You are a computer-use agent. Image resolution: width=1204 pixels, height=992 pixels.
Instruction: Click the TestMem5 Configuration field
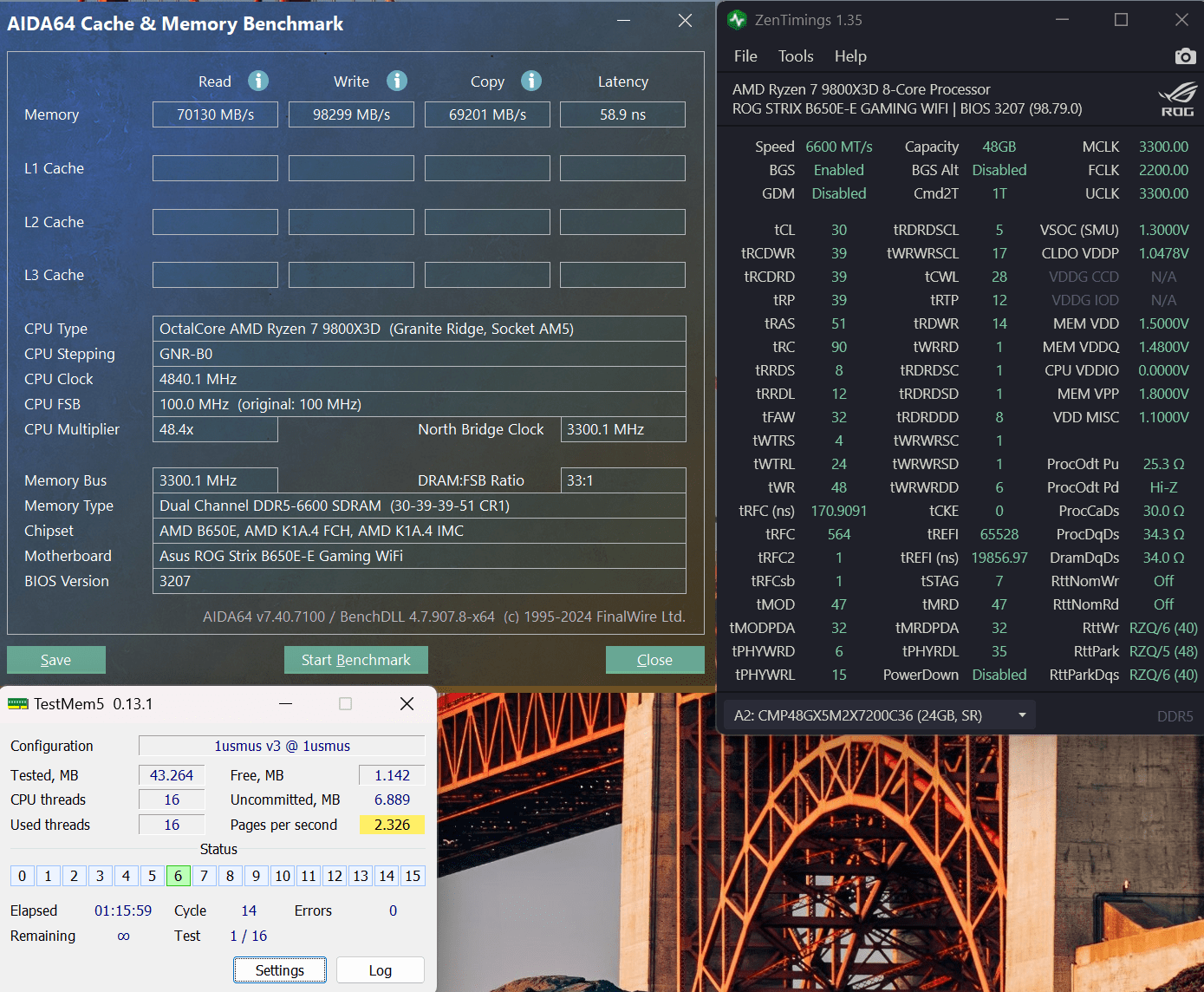(282, 746)
